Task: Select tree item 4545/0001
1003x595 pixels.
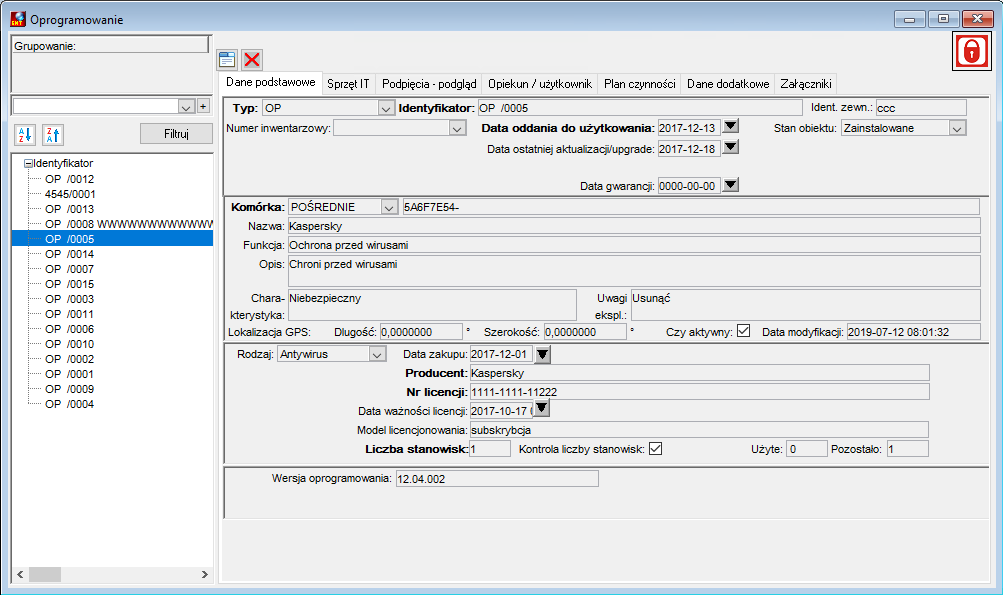Action: click(x=70, y=194)
